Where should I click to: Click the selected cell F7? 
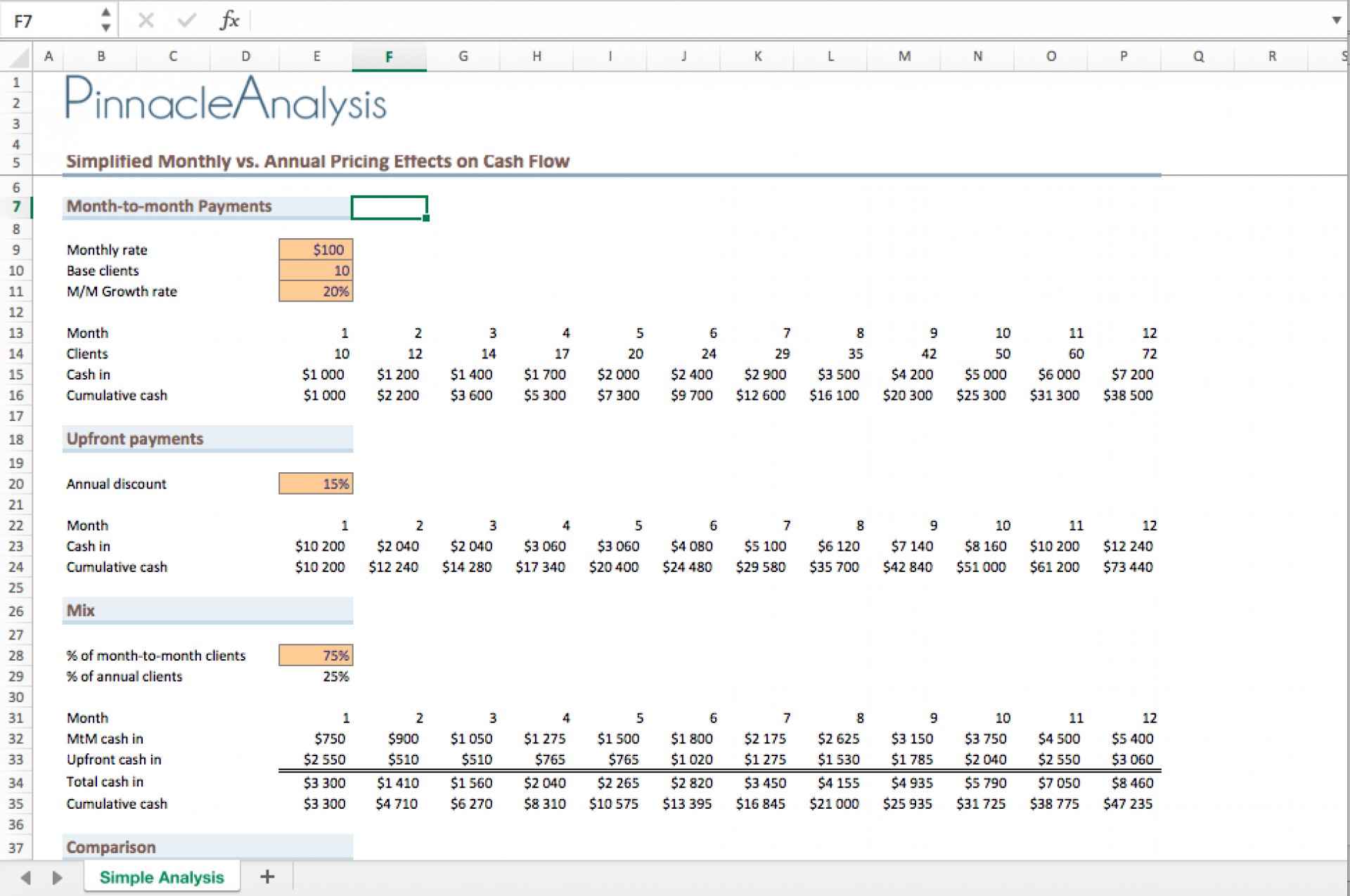[x=389, y=207]
